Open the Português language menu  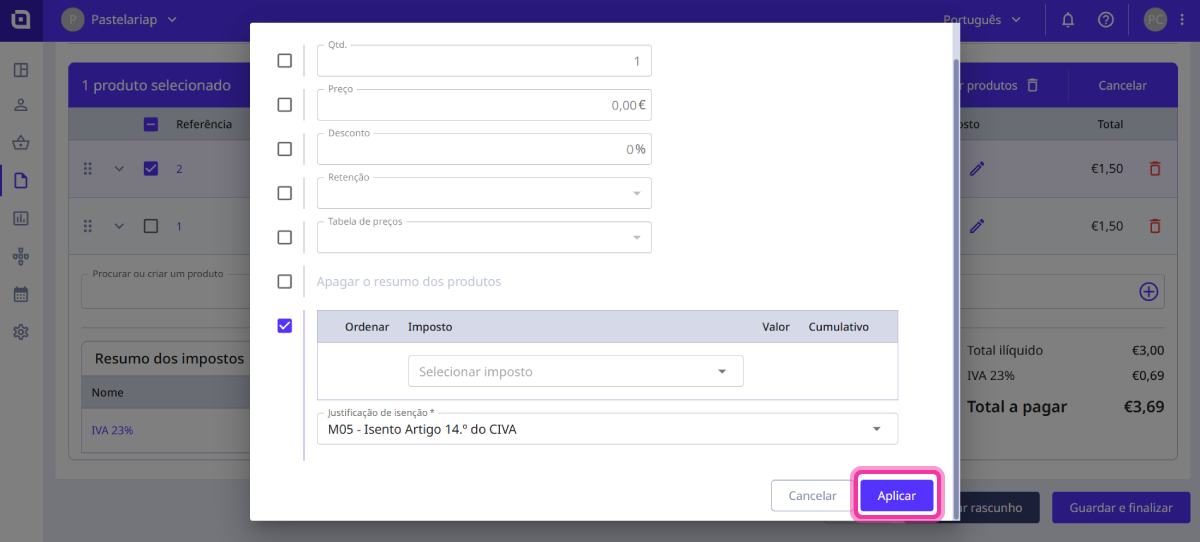(982, 20)
